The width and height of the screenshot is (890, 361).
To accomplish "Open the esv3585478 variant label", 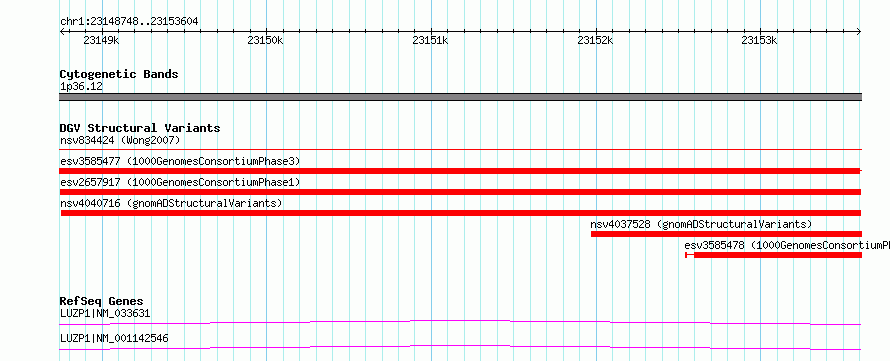I will click(787, 245).
